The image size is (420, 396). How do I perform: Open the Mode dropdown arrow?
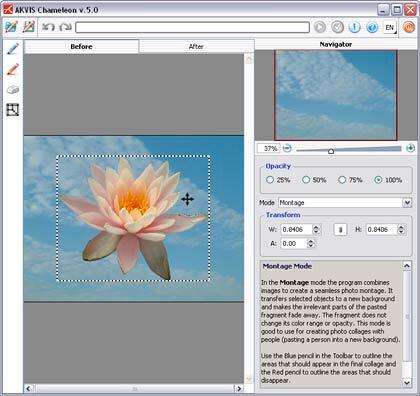pos(407,203)
